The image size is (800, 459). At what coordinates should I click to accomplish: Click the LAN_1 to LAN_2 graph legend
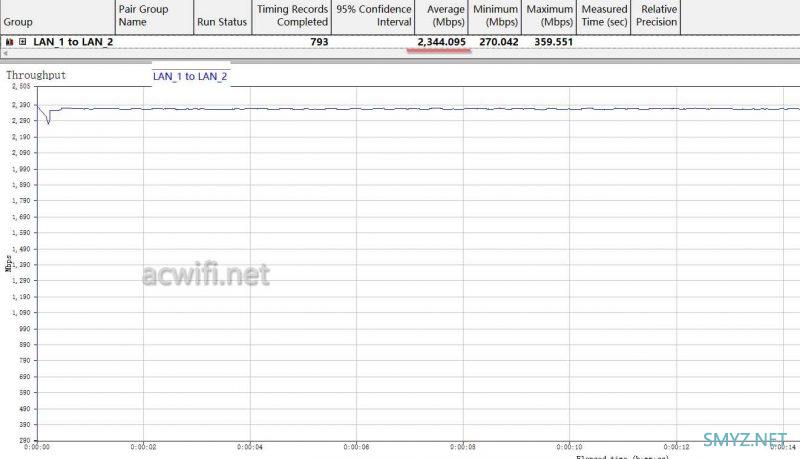tap(189, 76)
